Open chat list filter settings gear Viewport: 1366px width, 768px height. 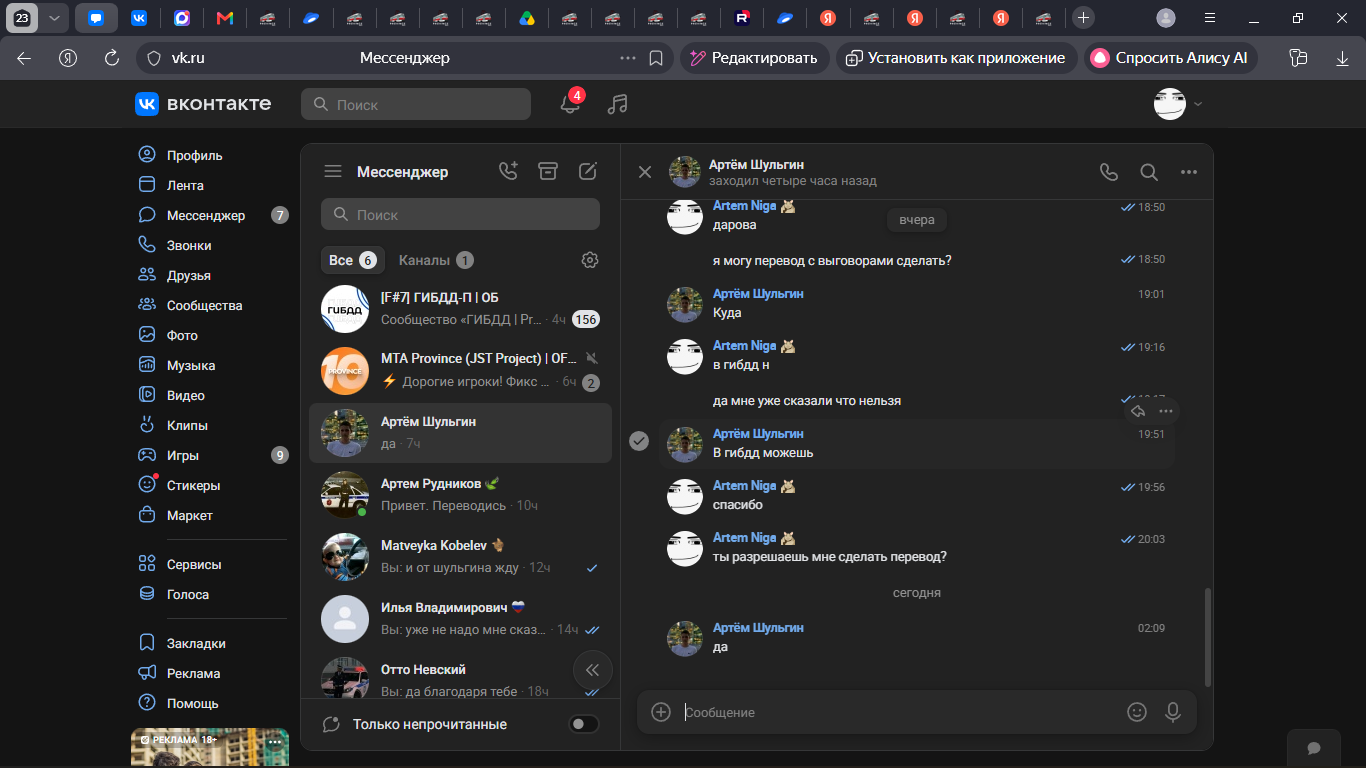click(590, 260)
